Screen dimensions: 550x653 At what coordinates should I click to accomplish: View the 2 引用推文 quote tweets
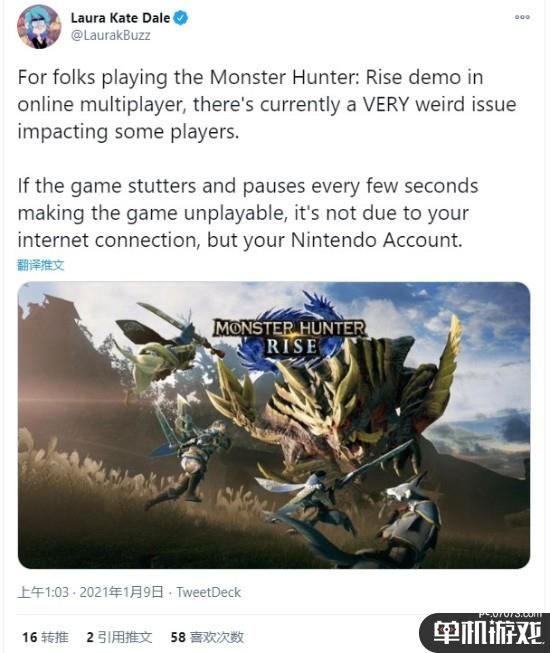click(x=119, y=637)
